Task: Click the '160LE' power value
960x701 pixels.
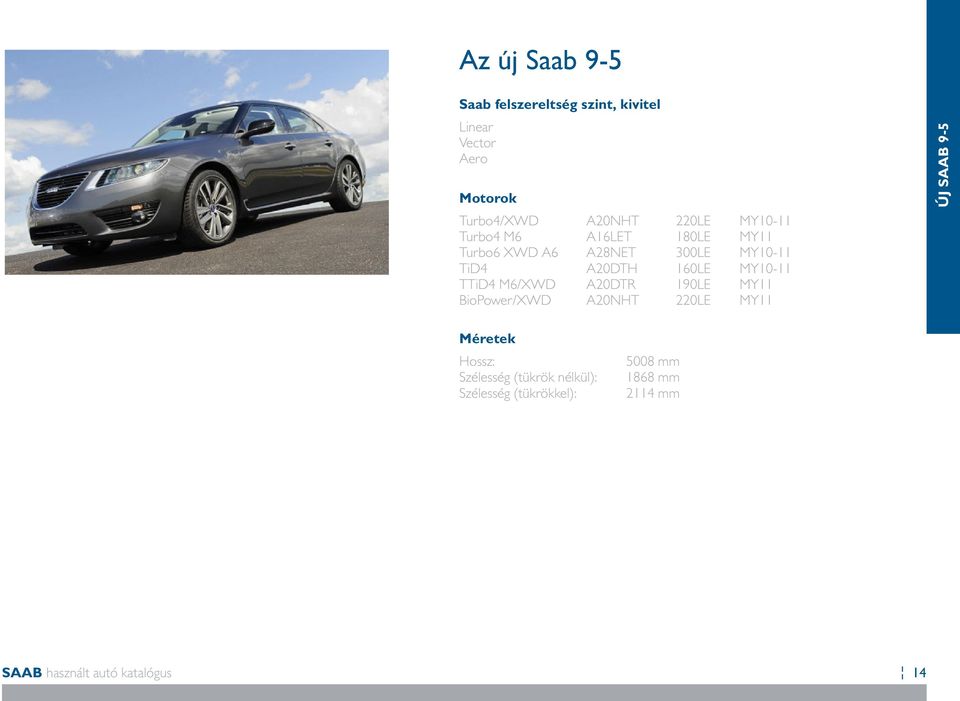Action: 693,268
